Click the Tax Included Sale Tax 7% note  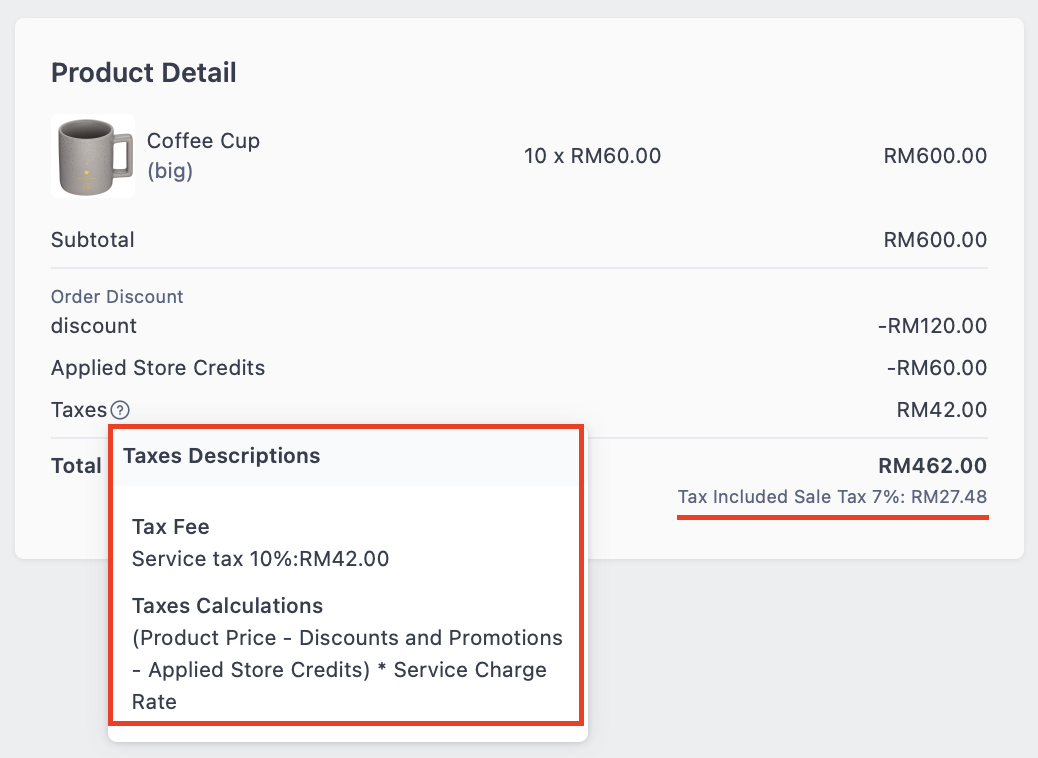pyautogui.click(x=832, y=497)
